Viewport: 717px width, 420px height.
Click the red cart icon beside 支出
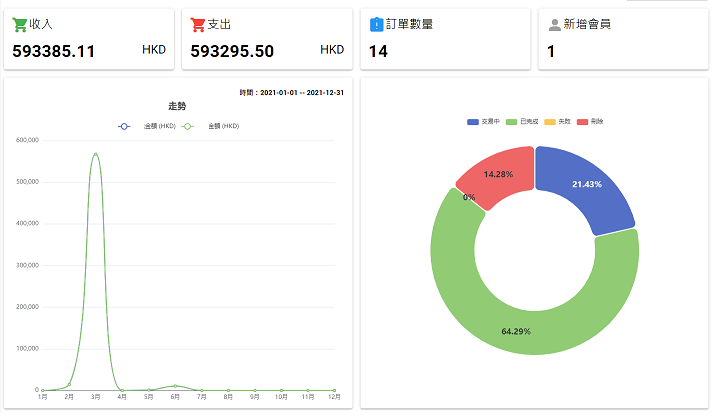(197, 24)
